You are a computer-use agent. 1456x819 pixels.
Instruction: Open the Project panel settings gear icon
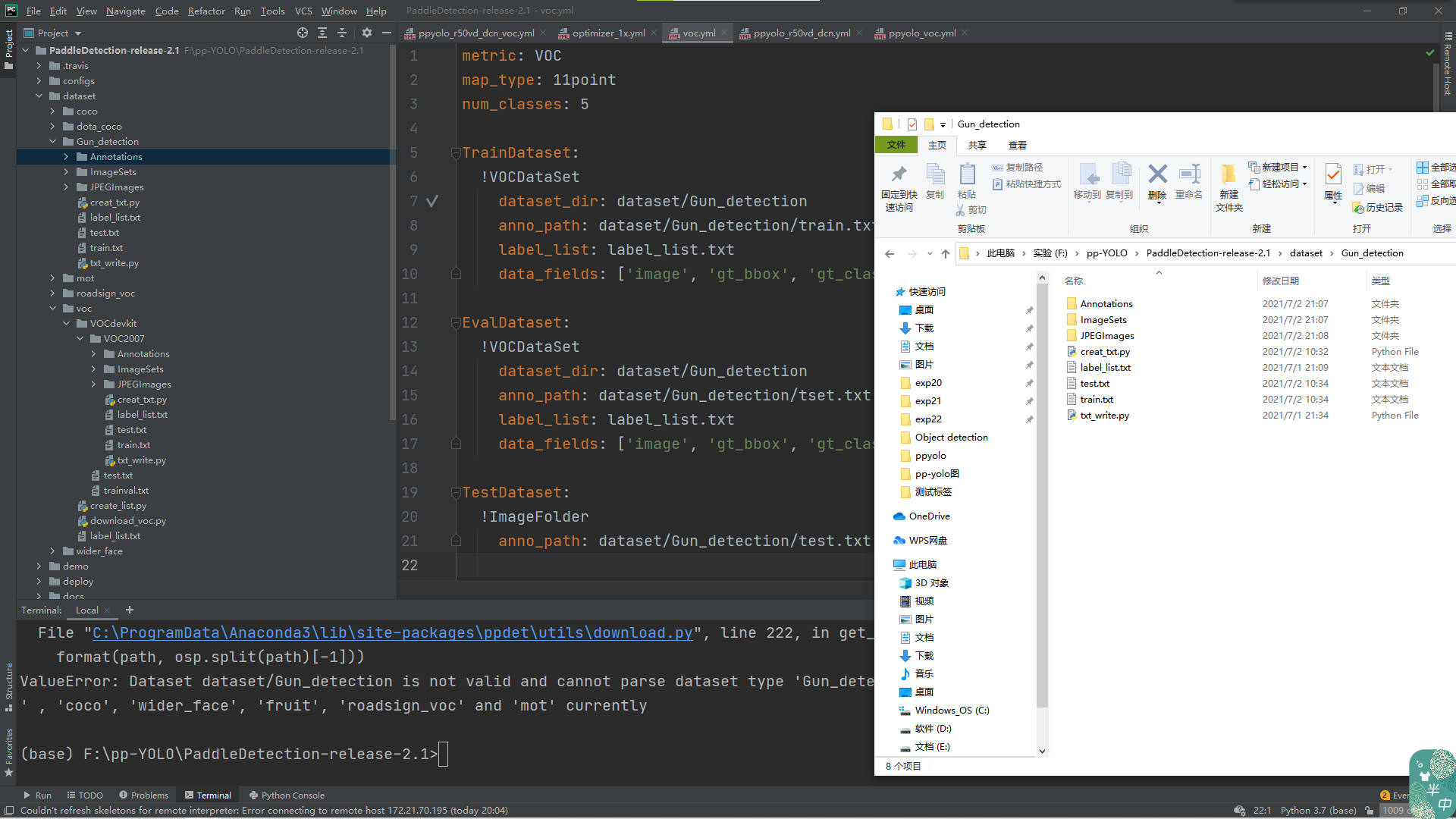tap(367, 33)
